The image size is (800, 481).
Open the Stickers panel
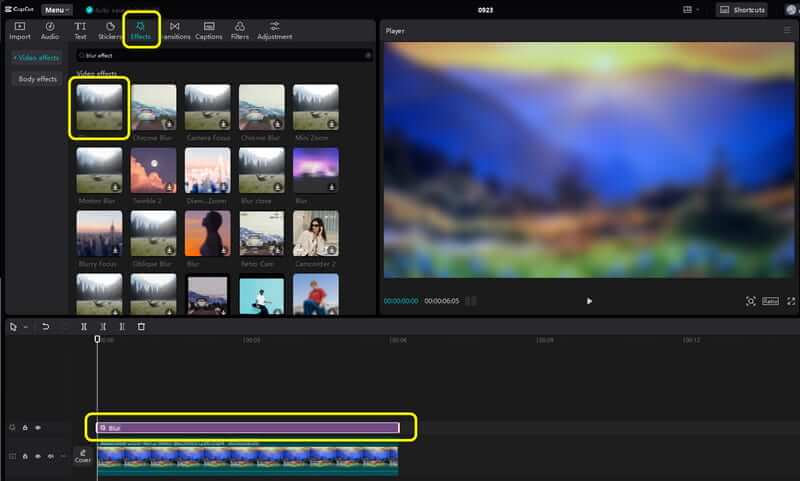pos(110,30)
